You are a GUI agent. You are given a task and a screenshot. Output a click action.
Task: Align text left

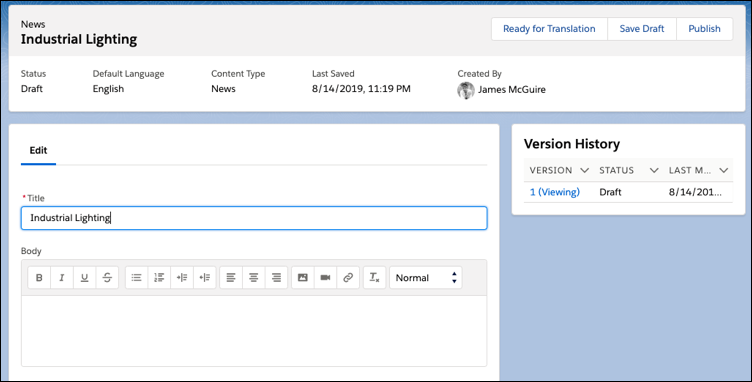(x=231, y=278)
